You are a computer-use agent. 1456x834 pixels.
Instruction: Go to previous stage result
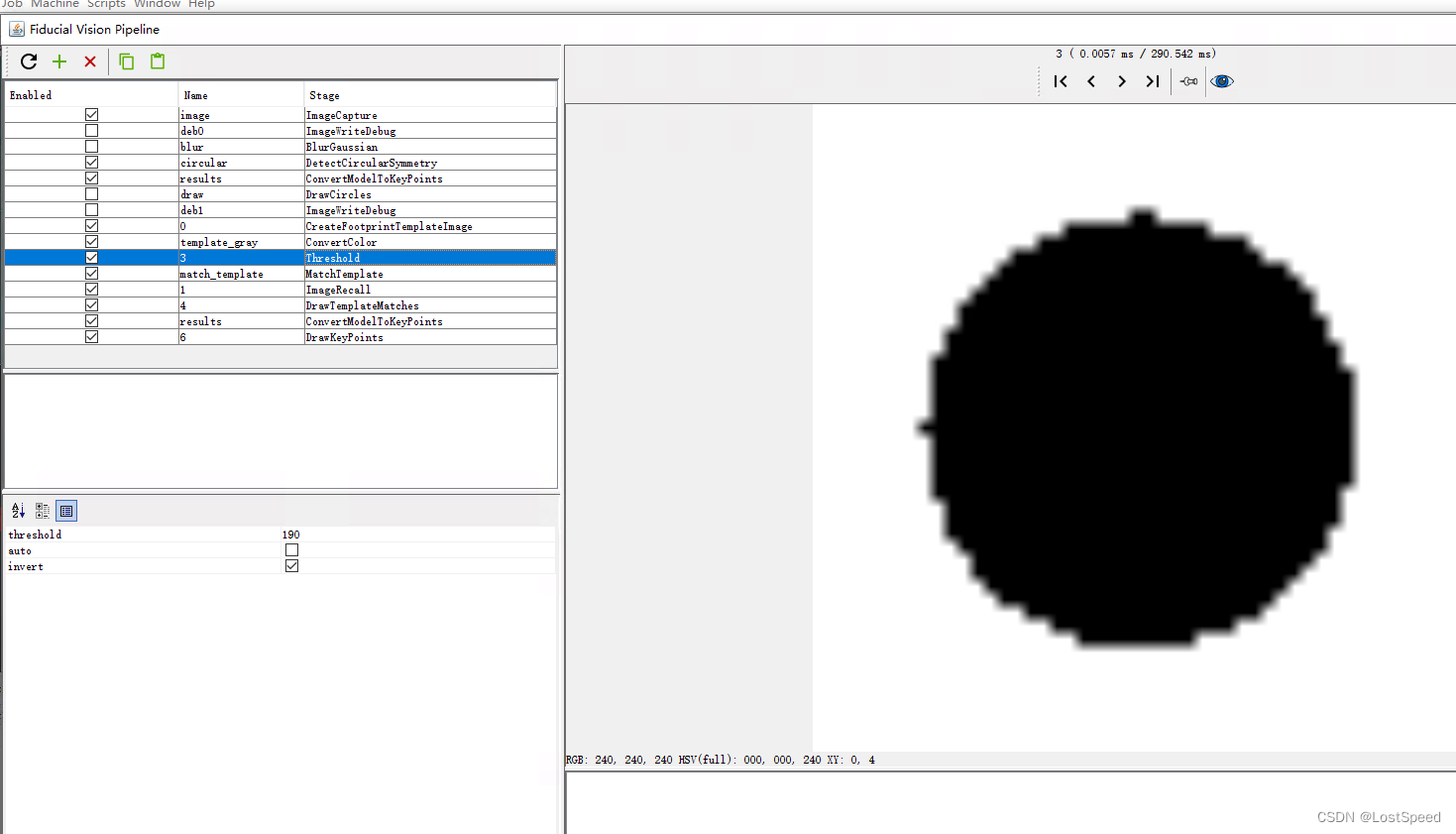tap(1091, 81)
